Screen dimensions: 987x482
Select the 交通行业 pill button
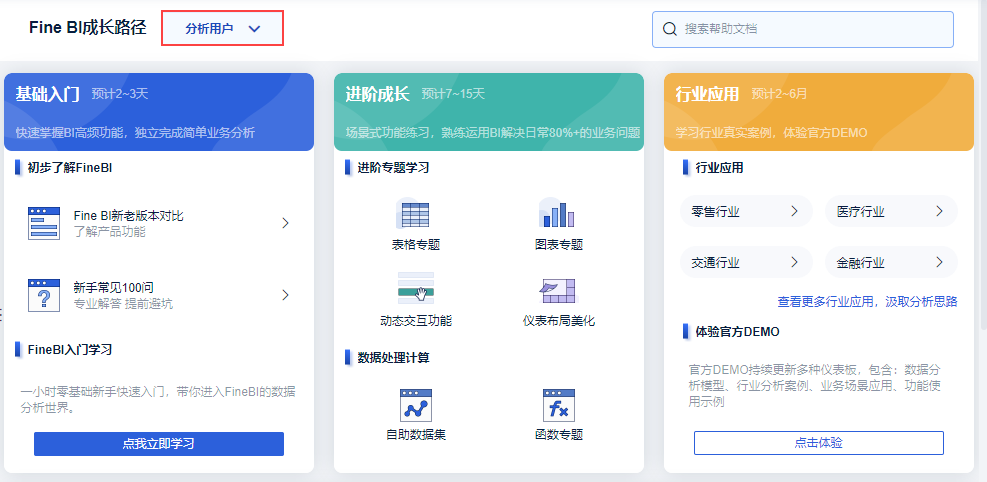(747, 262)
